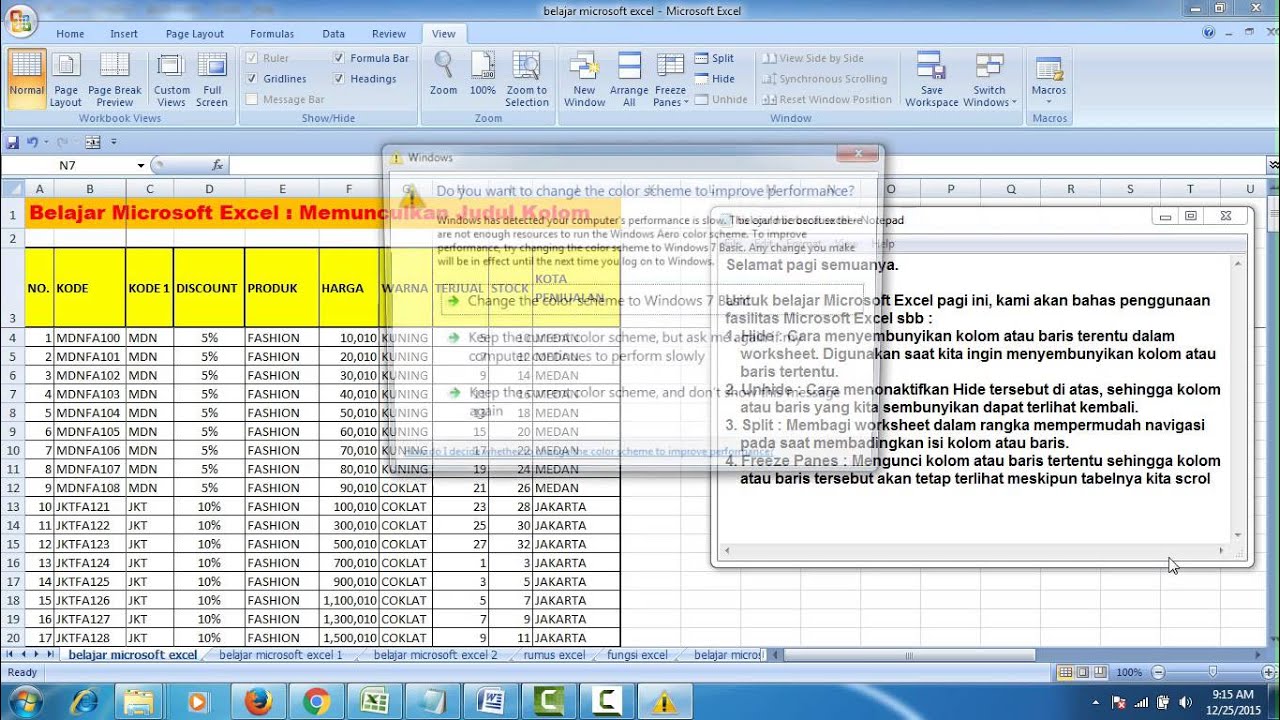Image resolution: width=1280 pixels, height=720 pixels.
Task: Click clock showing 9:15 AM
Action: coord(1231,694)
